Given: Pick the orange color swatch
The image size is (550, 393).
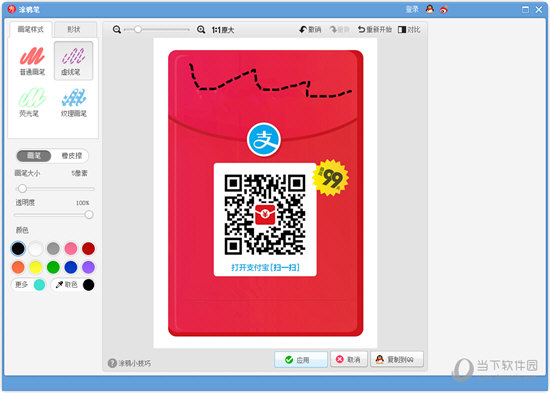Looking at the screenshot, I should point(18,267).
